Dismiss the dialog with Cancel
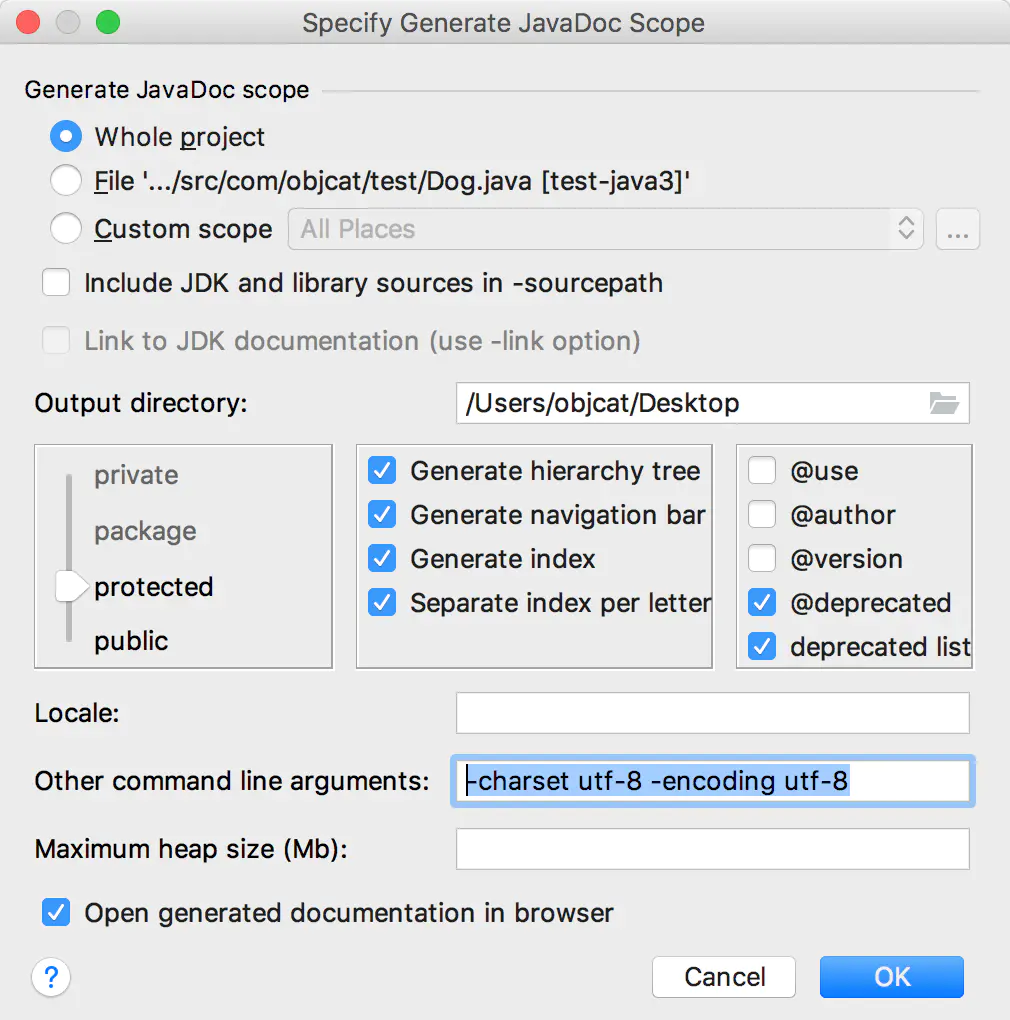This screenshot has height=1020, width=1010. [724, 977]
